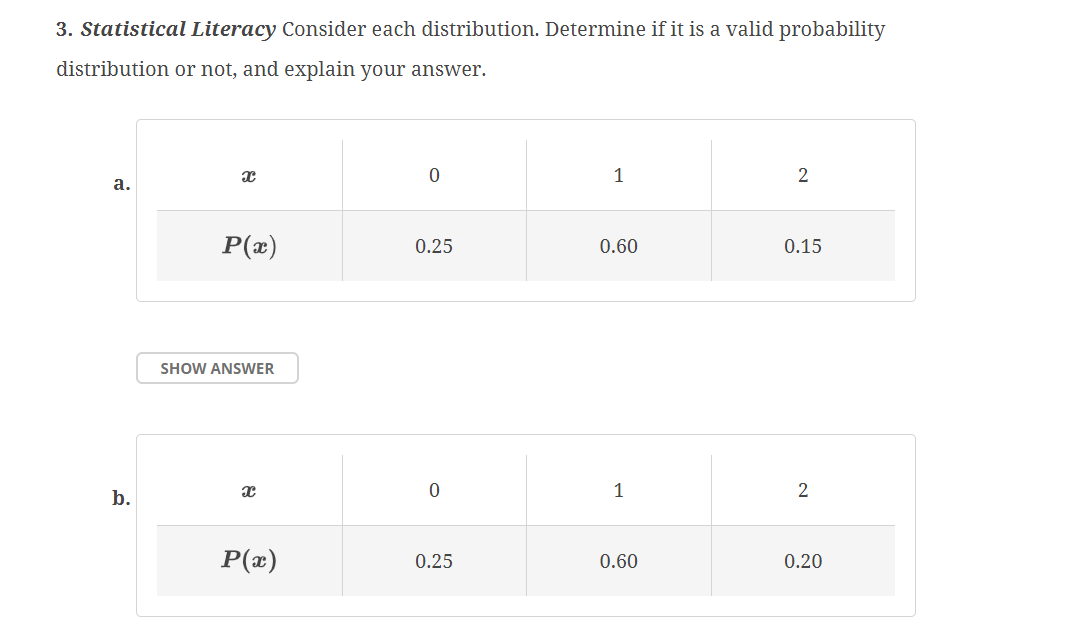1073x643 pixels.
Task: Select the column value 0 in table a
Action: [433, 175]
